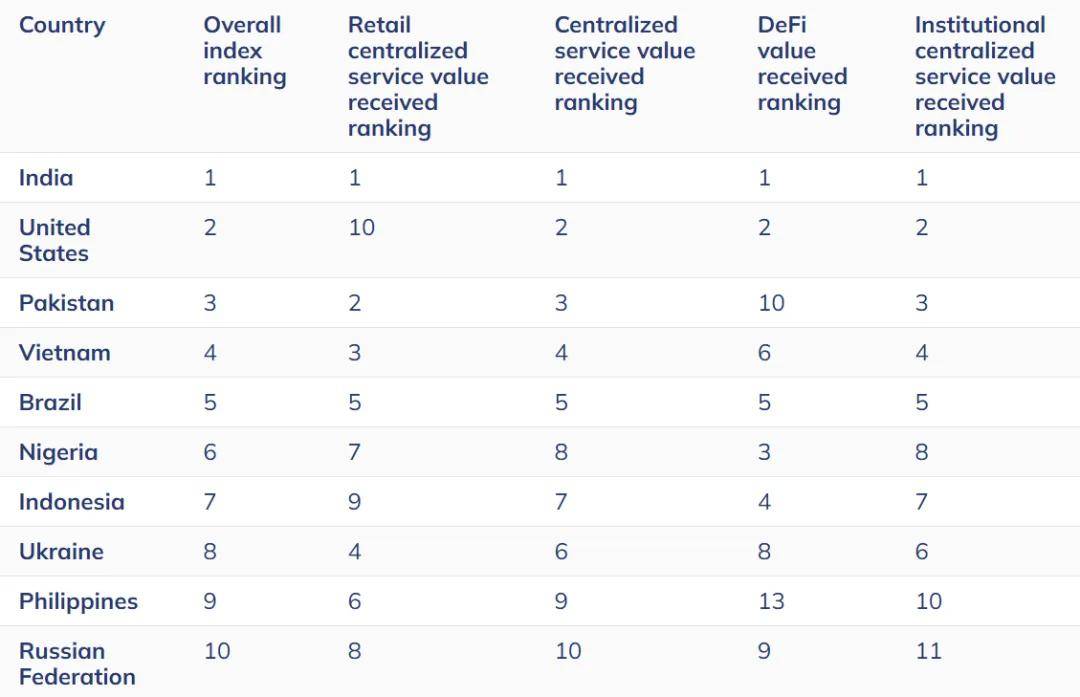Click Pakistan's DeFi ranking value 10
Viewport: 1080px width, 697px height.
771,303
